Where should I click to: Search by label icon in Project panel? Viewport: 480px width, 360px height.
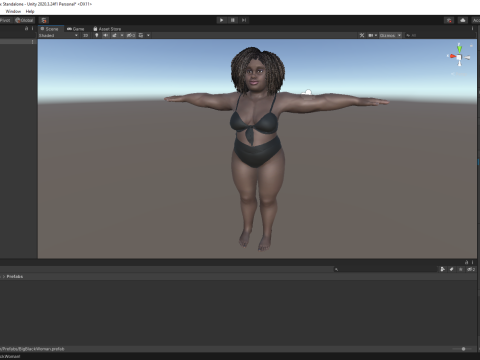click(x=452, y=269)
